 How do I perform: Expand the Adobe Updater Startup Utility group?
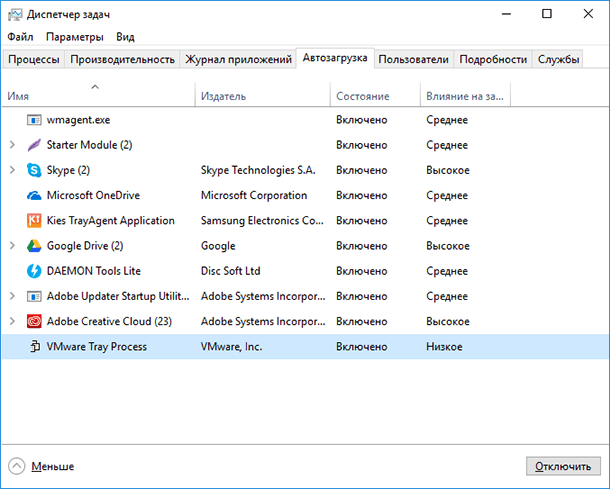(12, 296)
